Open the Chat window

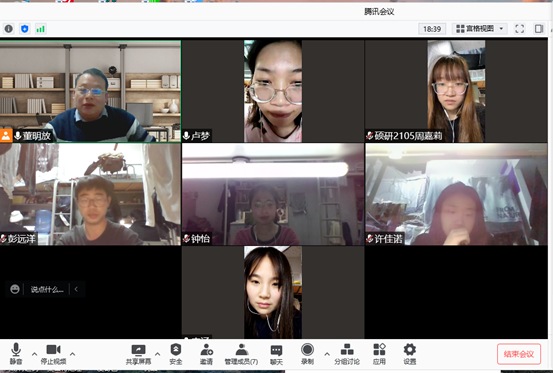(276, 354)
